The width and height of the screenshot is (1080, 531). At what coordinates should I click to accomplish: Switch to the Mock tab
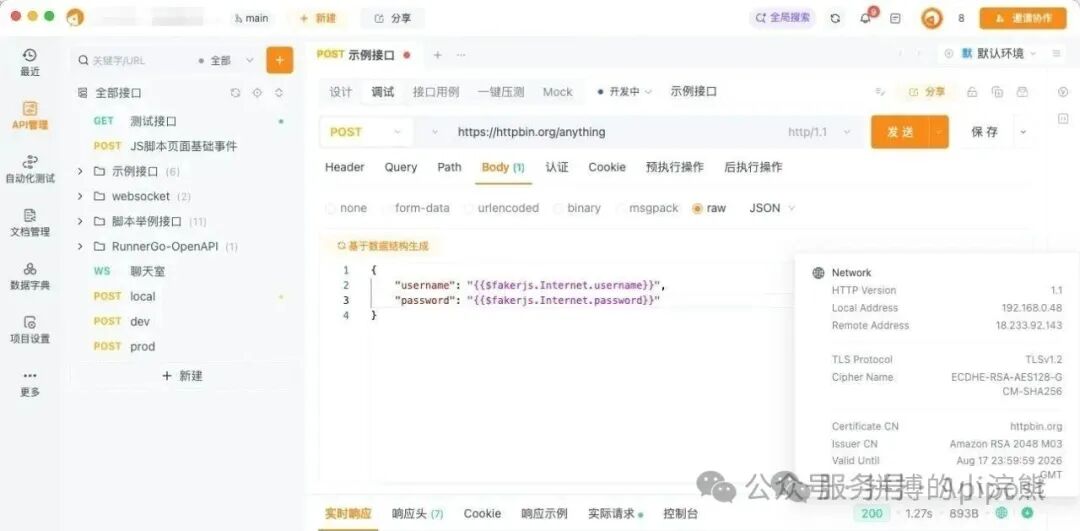[x=558, y=92]
